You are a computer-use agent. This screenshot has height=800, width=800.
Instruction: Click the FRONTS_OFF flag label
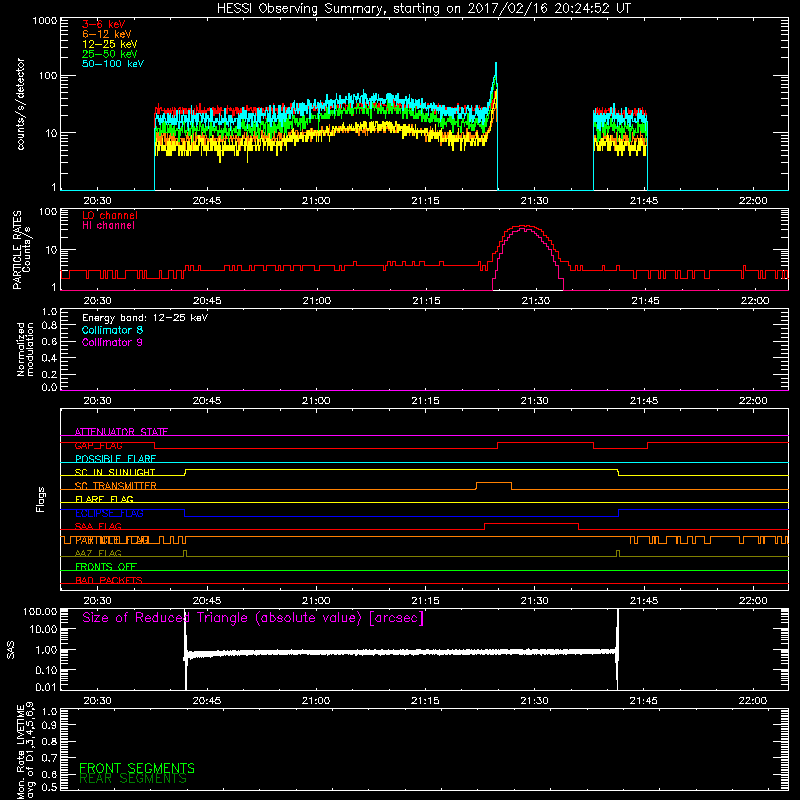coord(106,567)
